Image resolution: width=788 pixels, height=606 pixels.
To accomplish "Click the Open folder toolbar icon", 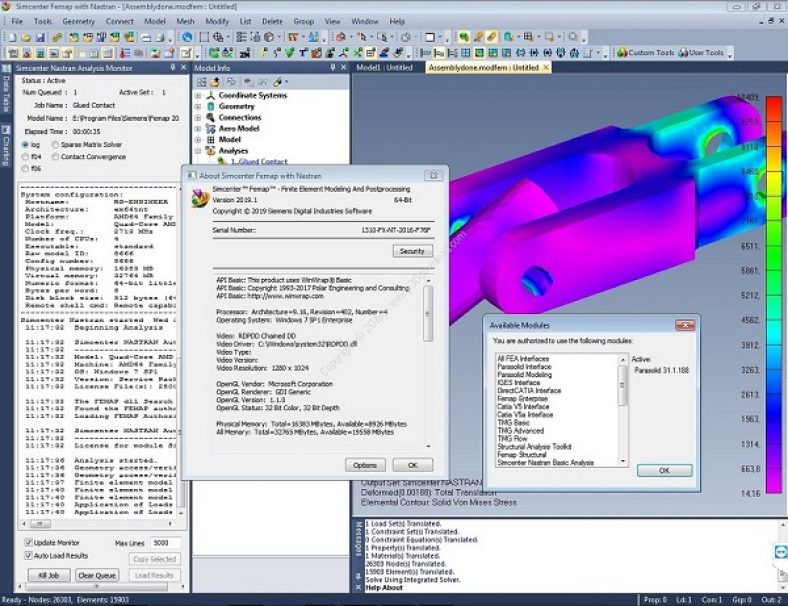I will click(24, 37).
